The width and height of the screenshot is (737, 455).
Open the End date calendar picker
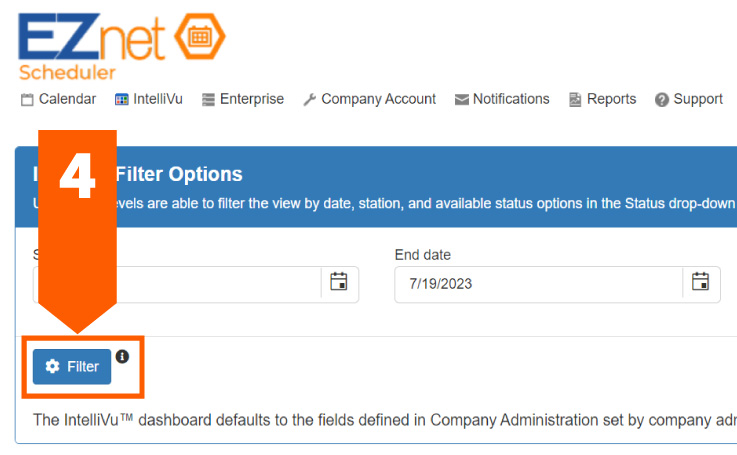pyautogui.click(x=701, y=283)
